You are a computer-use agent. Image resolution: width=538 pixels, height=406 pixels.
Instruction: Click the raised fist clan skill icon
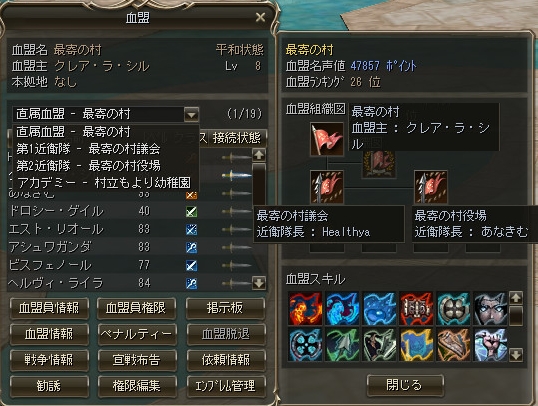(x=490, y=345)
